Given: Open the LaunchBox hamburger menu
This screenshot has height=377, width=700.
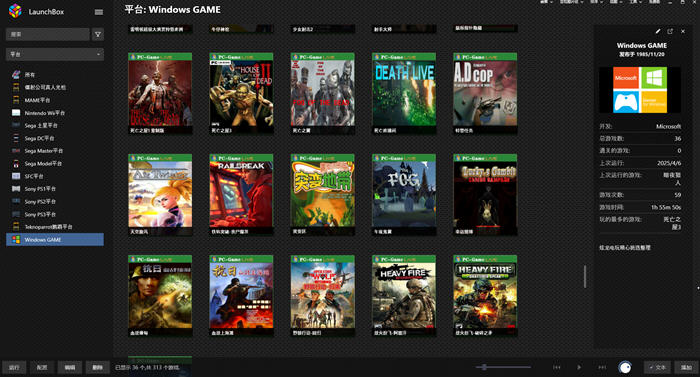Looking at the screenshot, I should [x=99, y=12].
